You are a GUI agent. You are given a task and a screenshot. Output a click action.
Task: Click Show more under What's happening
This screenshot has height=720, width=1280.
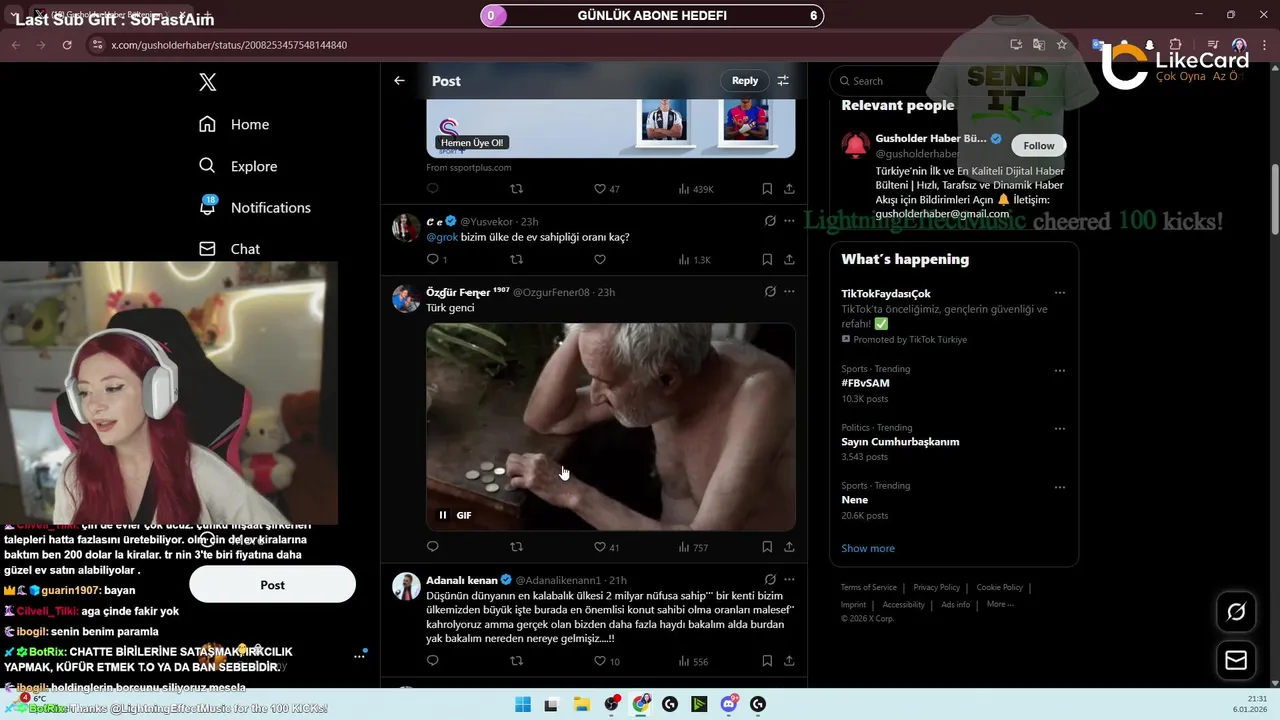coord(868,548)
